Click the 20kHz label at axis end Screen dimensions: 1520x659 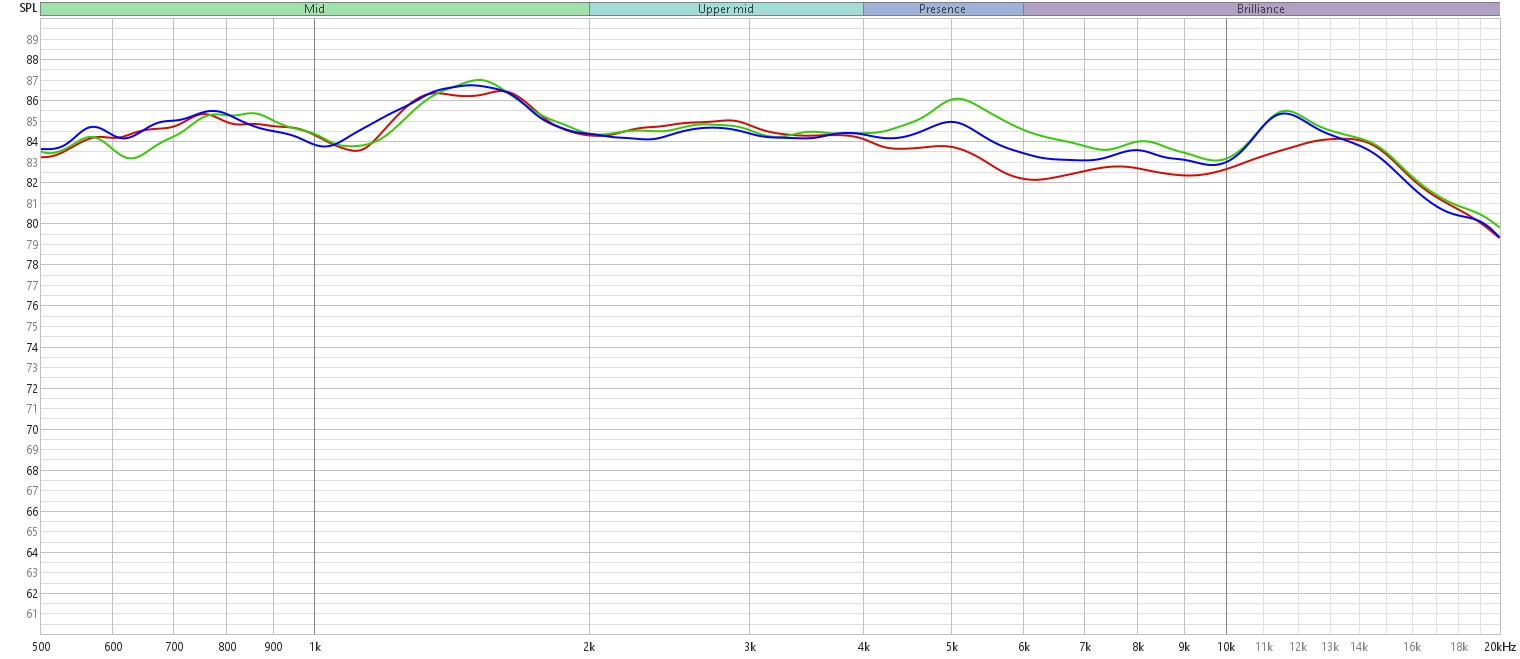(1500, 647)
